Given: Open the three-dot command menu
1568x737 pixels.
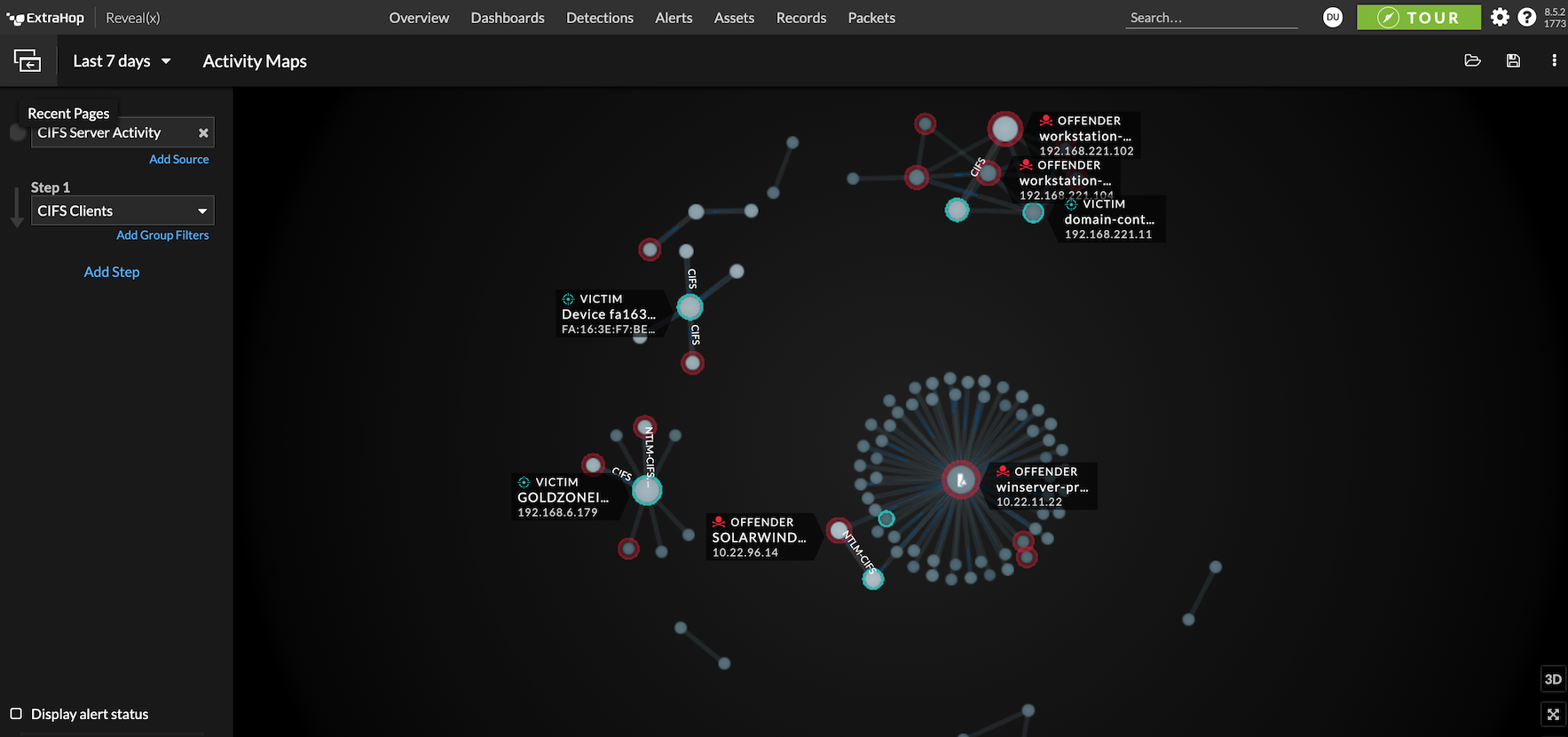Looking at the screenshot, I should (1554, 60).
